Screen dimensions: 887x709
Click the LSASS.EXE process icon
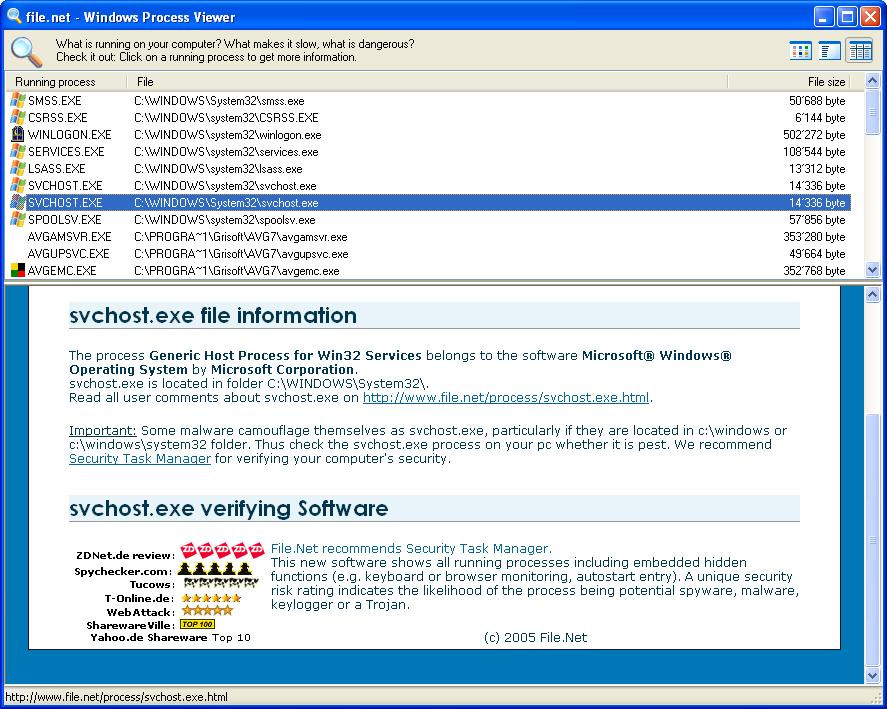18,169
